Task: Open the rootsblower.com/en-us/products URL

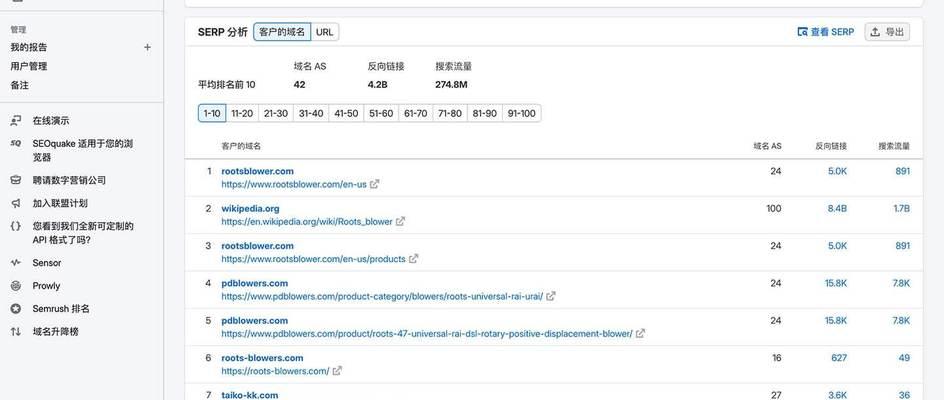Action: [x=313, y=259]
